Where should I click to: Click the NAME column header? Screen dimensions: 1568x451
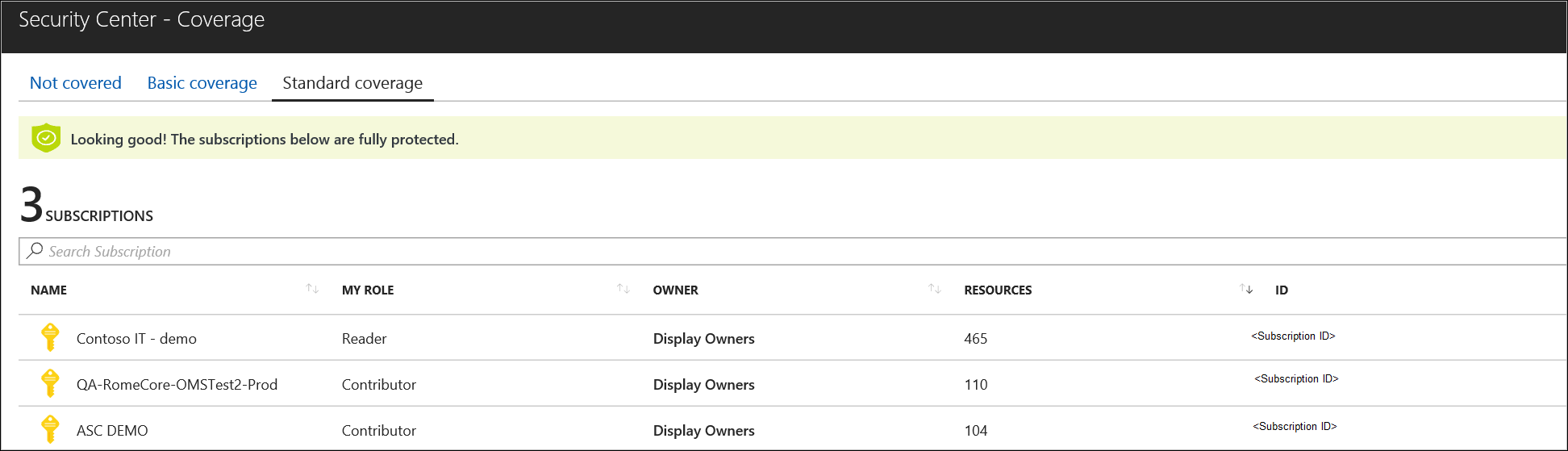(48, 290)
